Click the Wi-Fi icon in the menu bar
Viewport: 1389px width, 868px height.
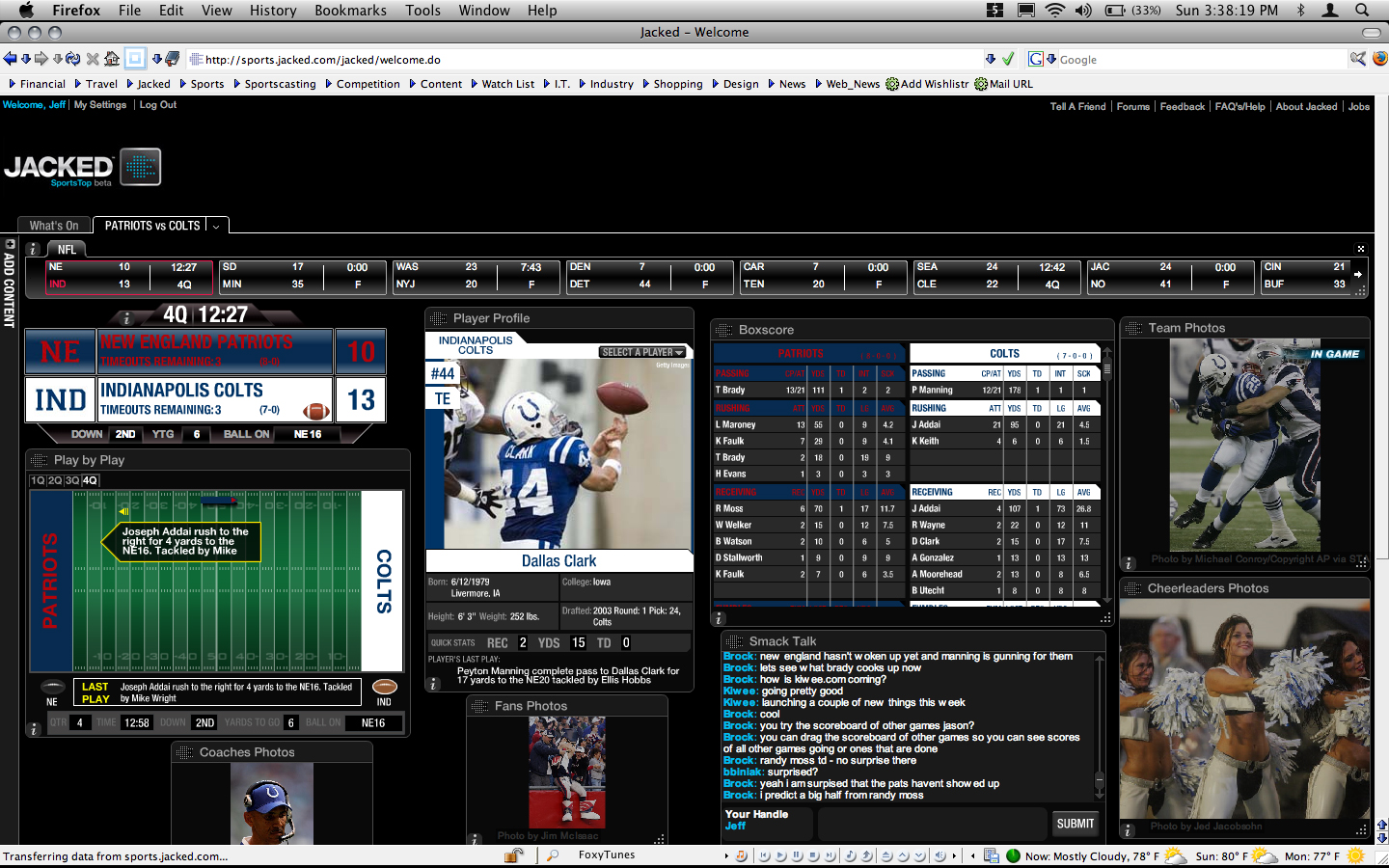point(1055,10)
